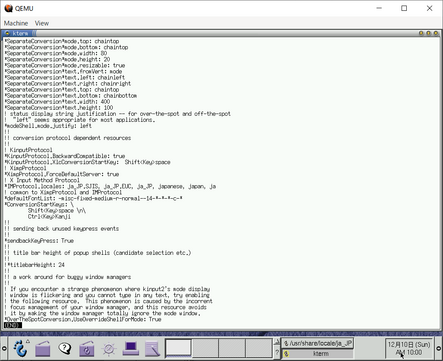Image resolution: width=443 pixels, height=361 pixels.
Task: Click 'a work around for buggy window managers'
Action: (x=72, y=277)
